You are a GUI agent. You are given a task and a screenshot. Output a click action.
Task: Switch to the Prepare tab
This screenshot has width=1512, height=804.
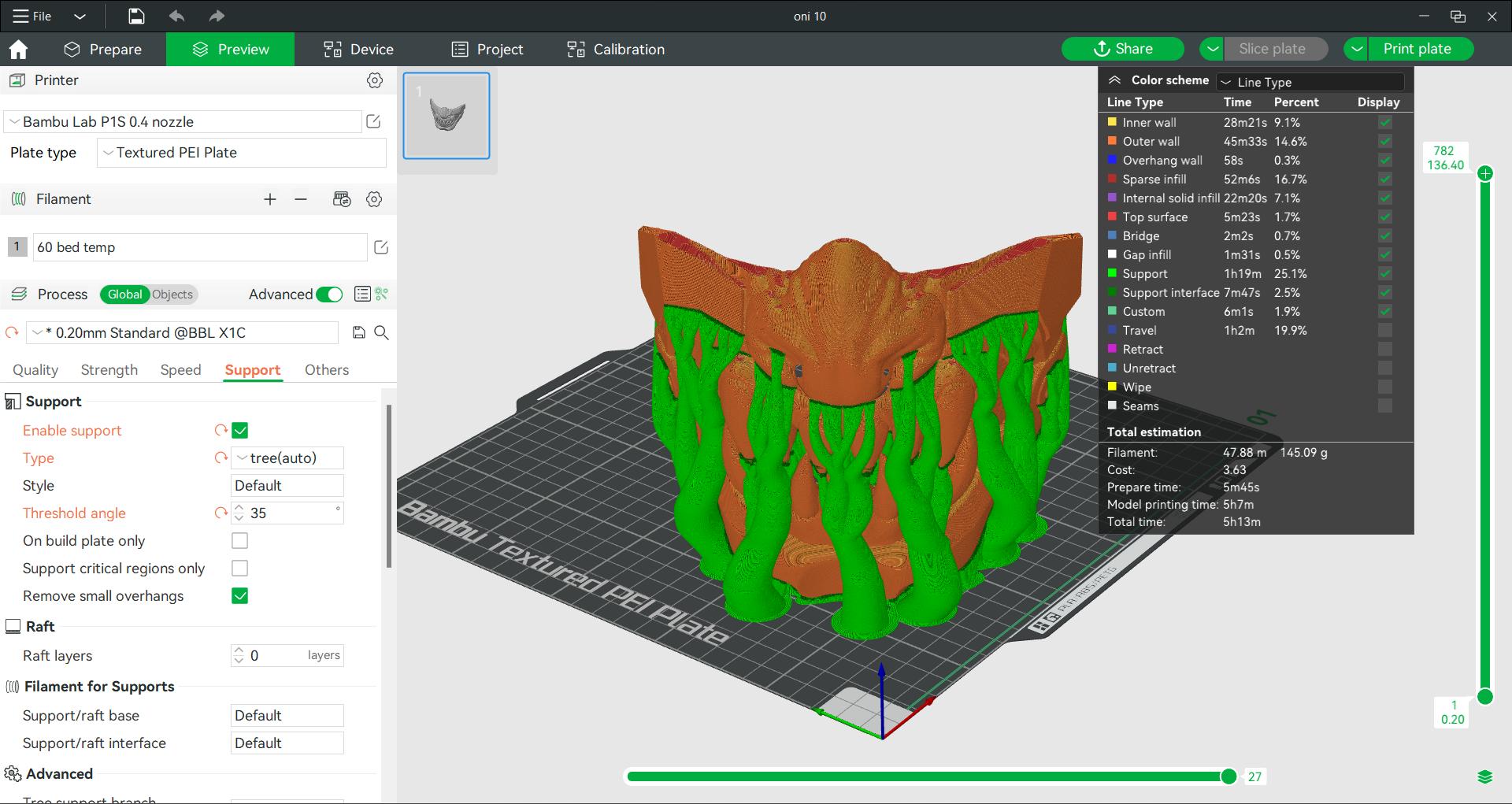(103, 49)
